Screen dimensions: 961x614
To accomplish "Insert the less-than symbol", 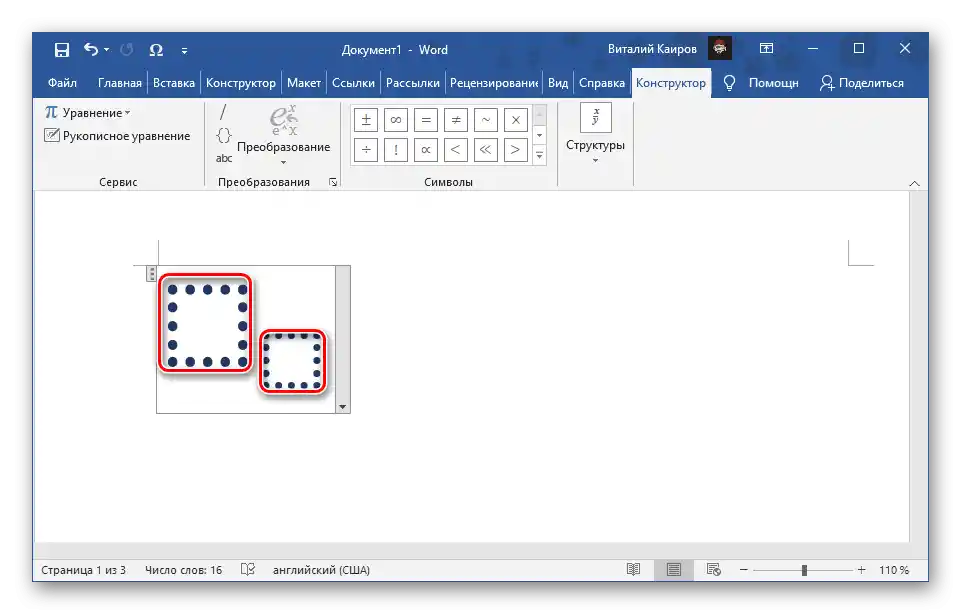I will click(456, 150).
